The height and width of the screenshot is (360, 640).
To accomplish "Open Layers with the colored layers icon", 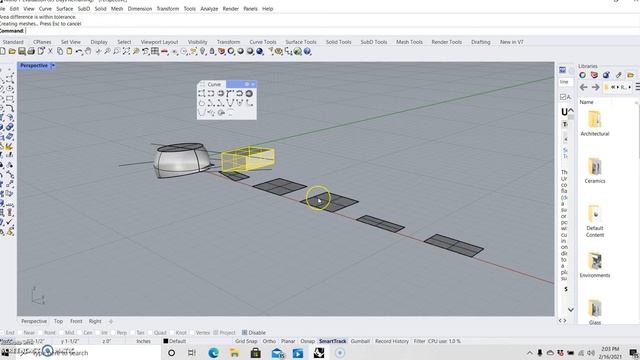I will 221,51.
